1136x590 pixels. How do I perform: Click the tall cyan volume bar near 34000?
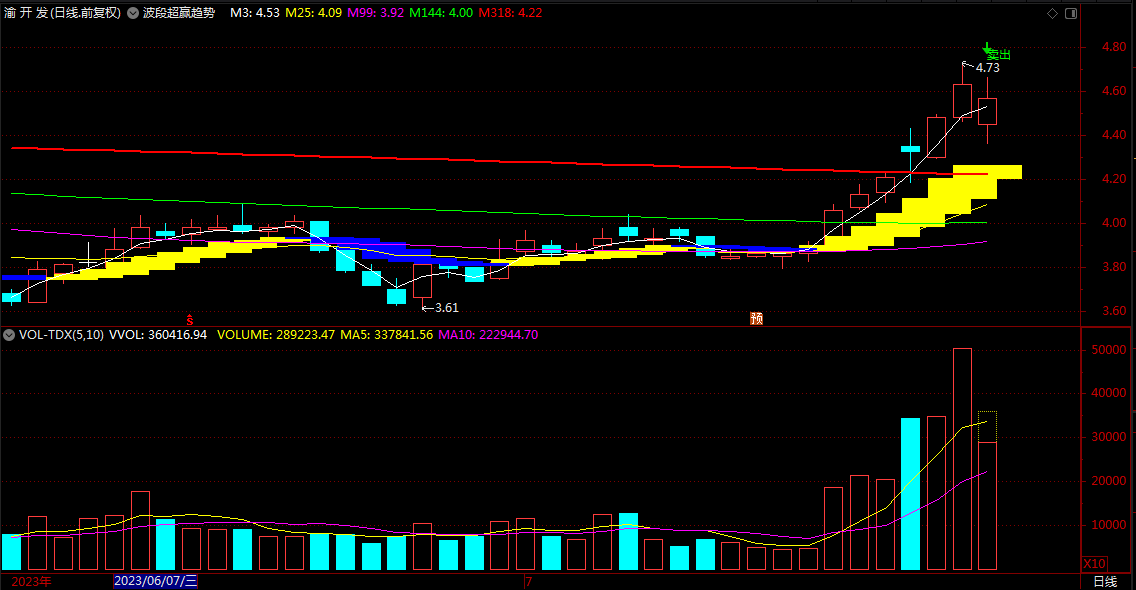(x=911, y=494)
